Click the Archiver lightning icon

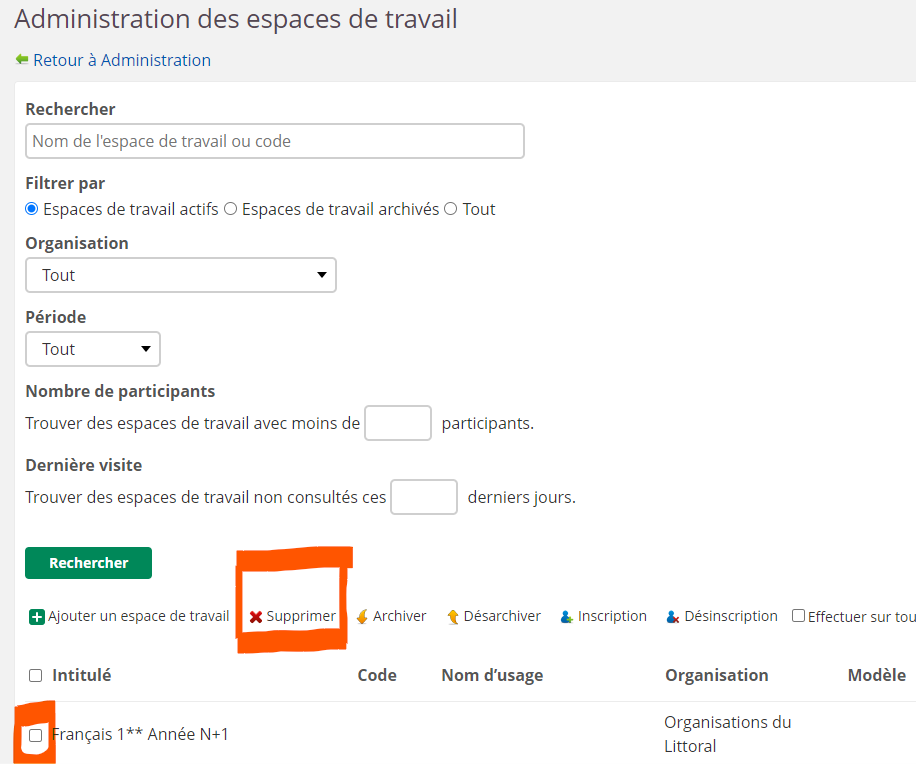pos(364,616)
